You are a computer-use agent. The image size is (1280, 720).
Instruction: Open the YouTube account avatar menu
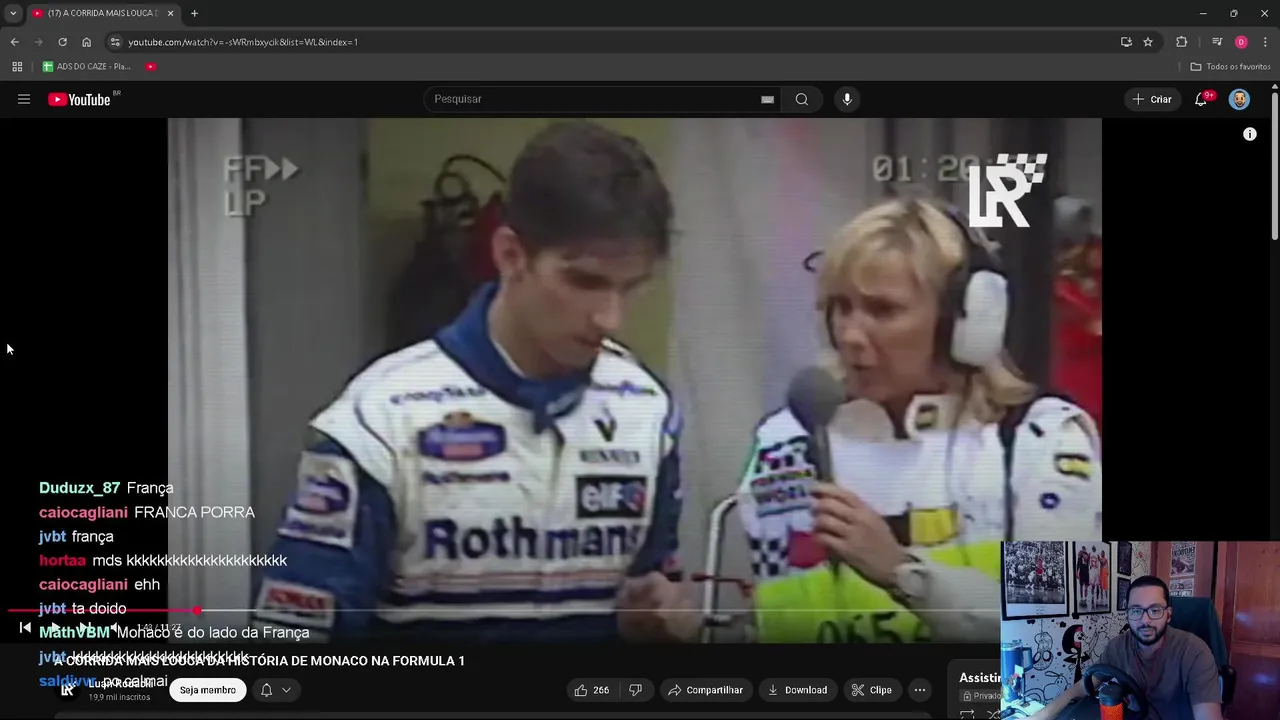[x=1239, y=99]
